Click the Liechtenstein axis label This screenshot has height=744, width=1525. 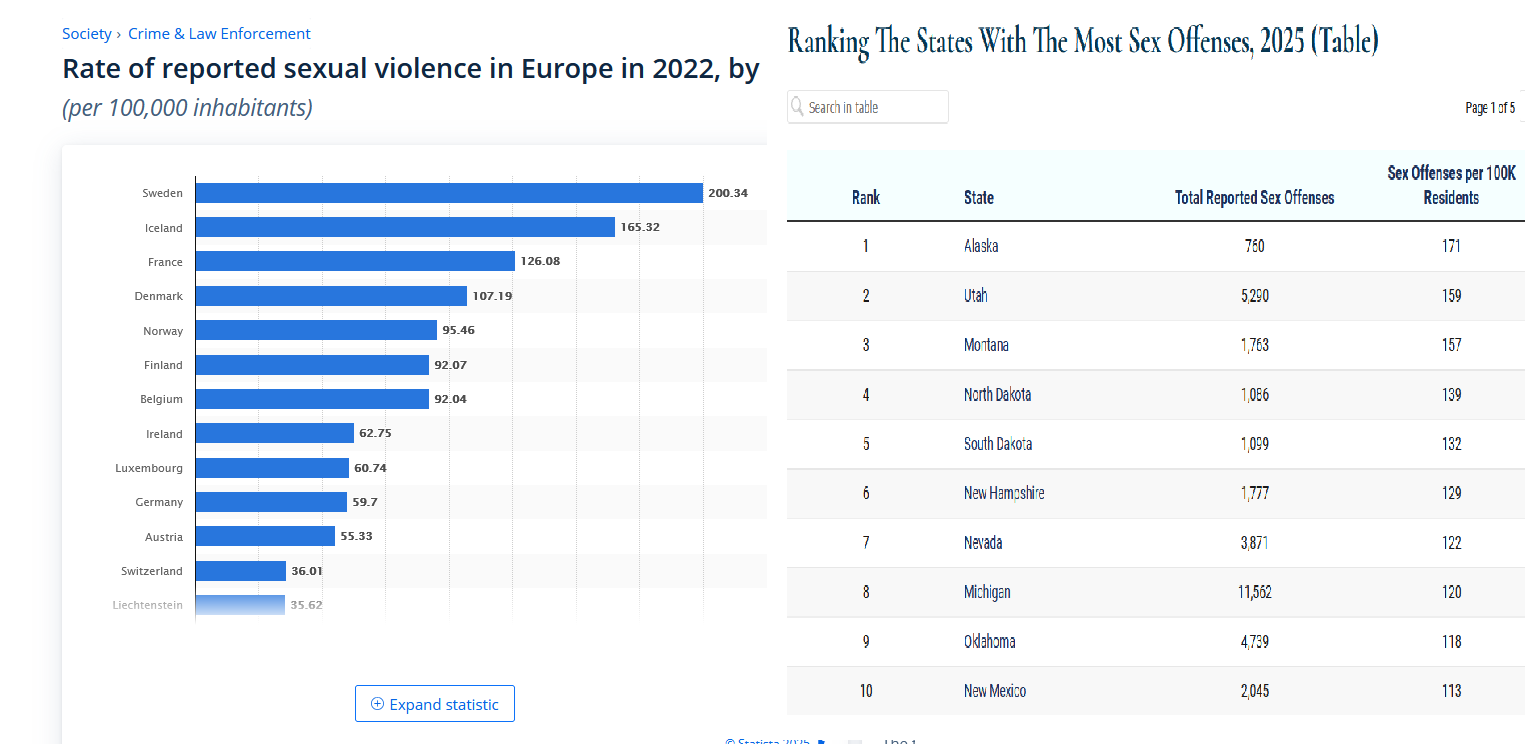pyautogui.click(x=148, y=605)
